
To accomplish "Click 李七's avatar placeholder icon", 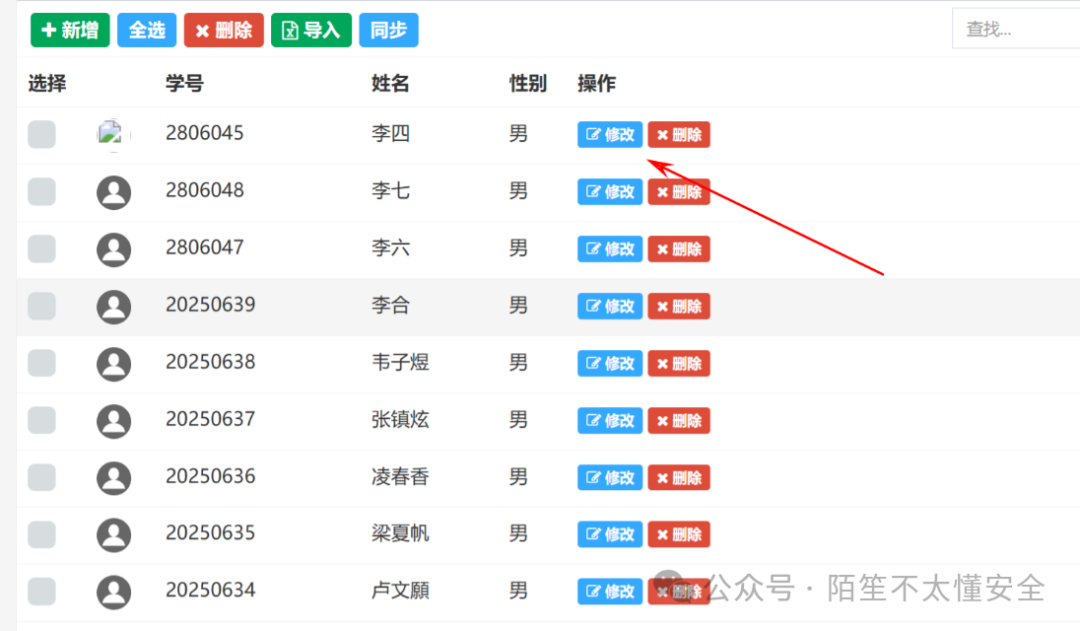I will click(113, 191).
